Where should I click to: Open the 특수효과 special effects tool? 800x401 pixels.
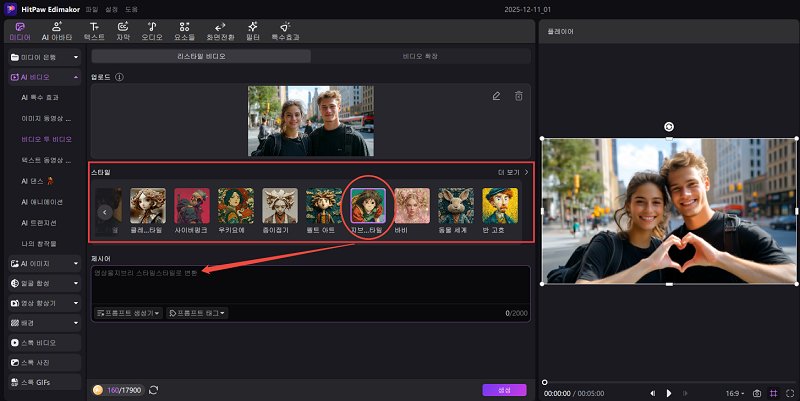coord(285,29)
